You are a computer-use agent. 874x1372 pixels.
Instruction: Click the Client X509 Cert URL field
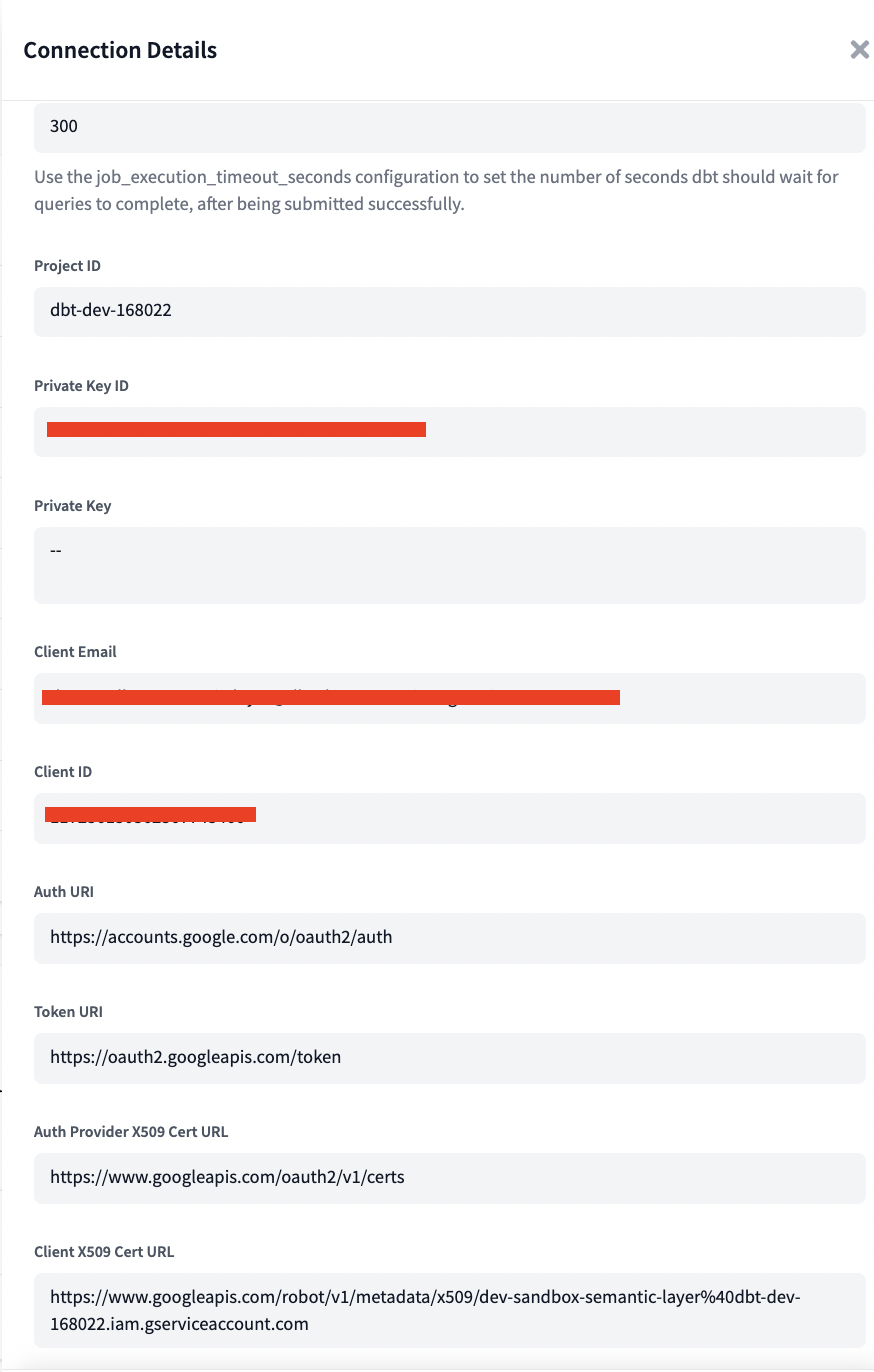(450, 1310)
